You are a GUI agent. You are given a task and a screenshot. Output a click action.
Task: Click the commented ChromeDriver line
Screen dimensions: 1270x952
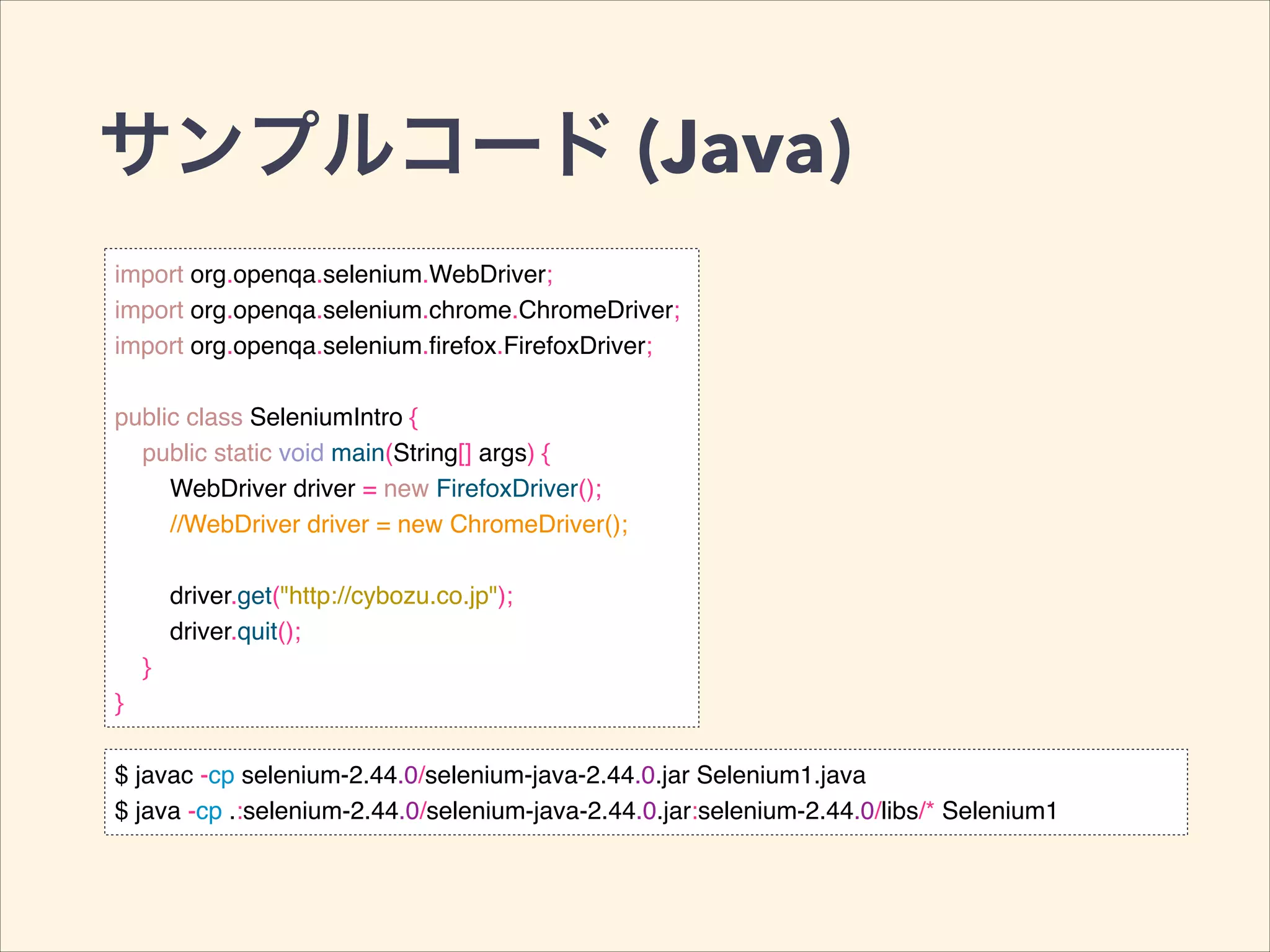coord(399,524)
